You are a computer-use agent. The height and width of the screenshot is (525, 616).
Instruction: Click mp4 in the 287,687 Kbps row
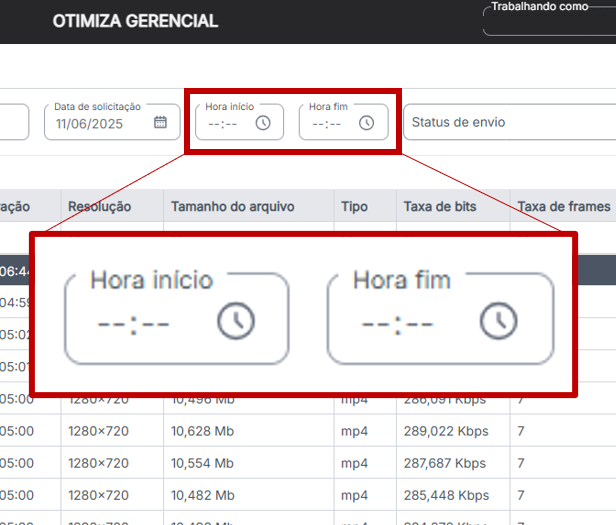click(354, 464)
